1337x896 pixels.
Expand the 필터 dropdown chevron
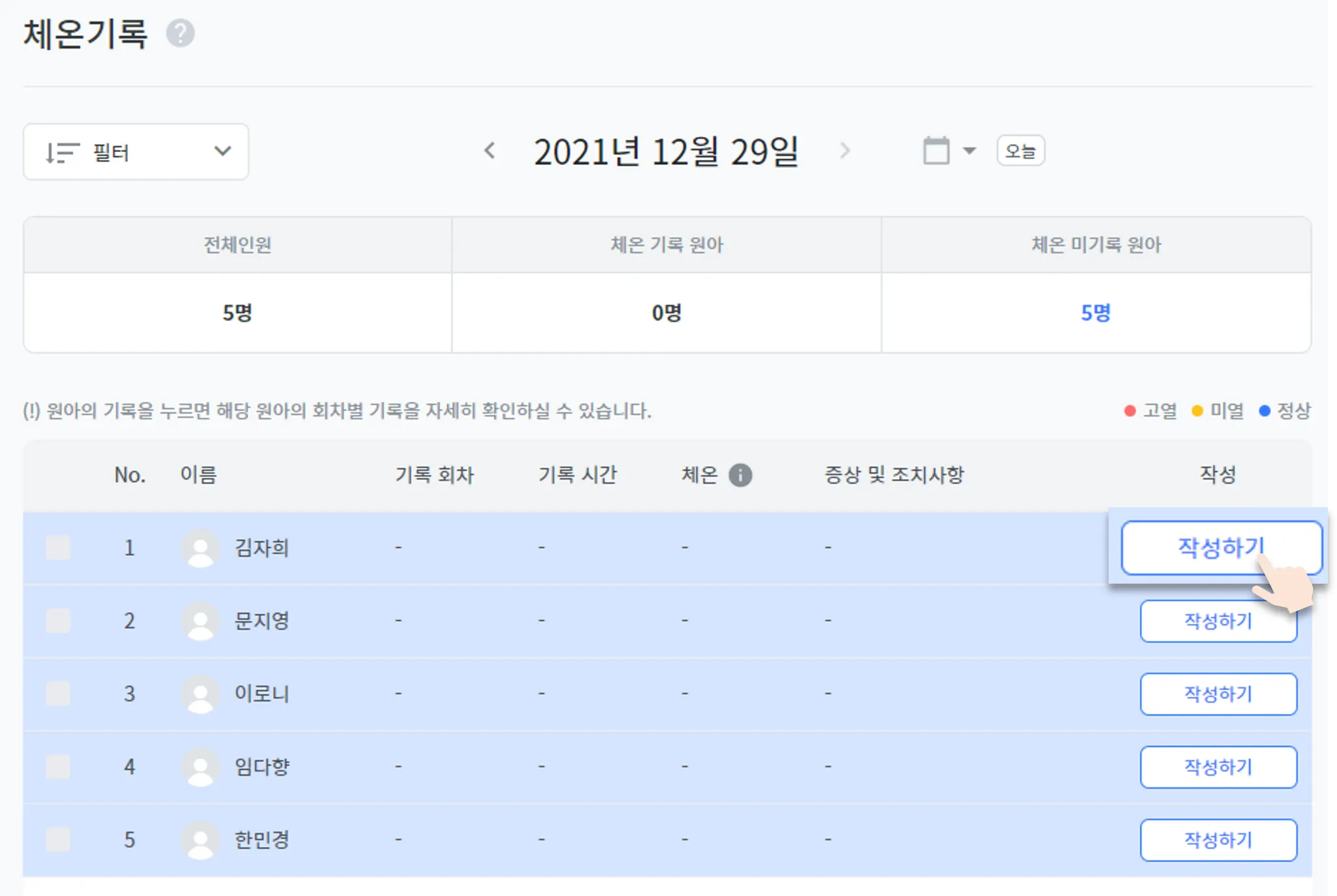[223, 151]
